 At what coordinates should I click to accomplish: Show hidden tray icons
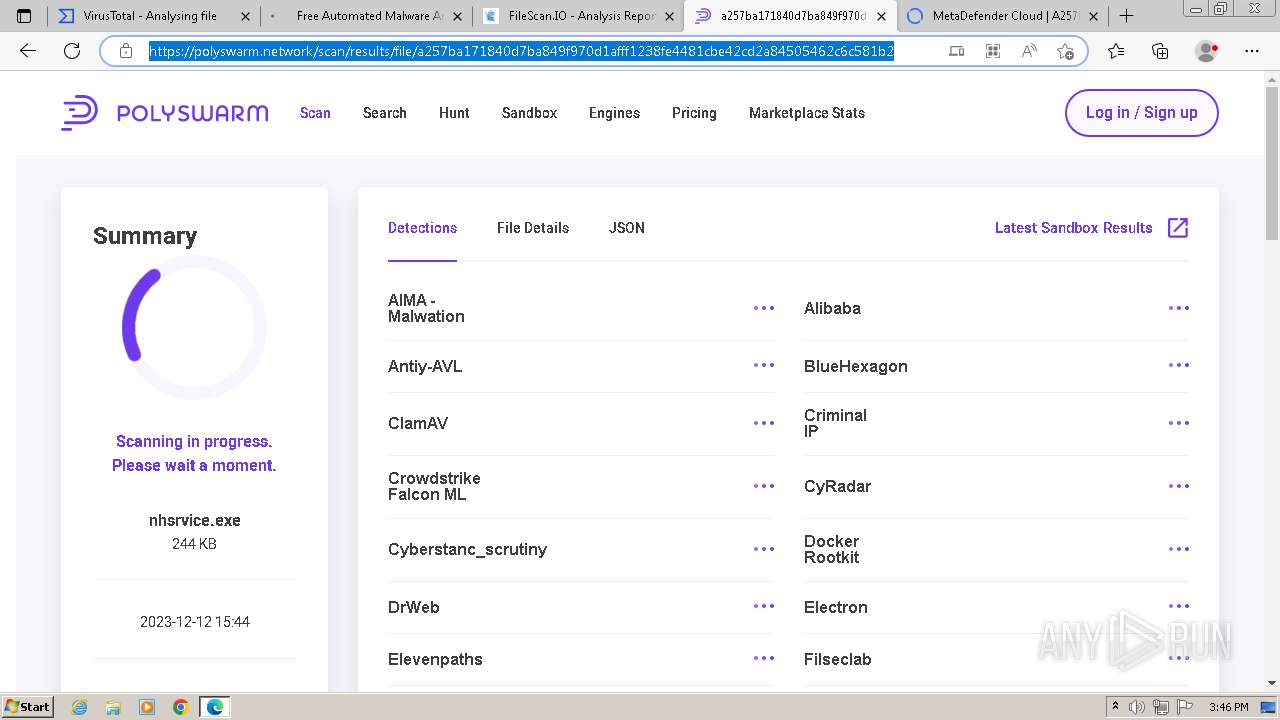(1115, 707)
